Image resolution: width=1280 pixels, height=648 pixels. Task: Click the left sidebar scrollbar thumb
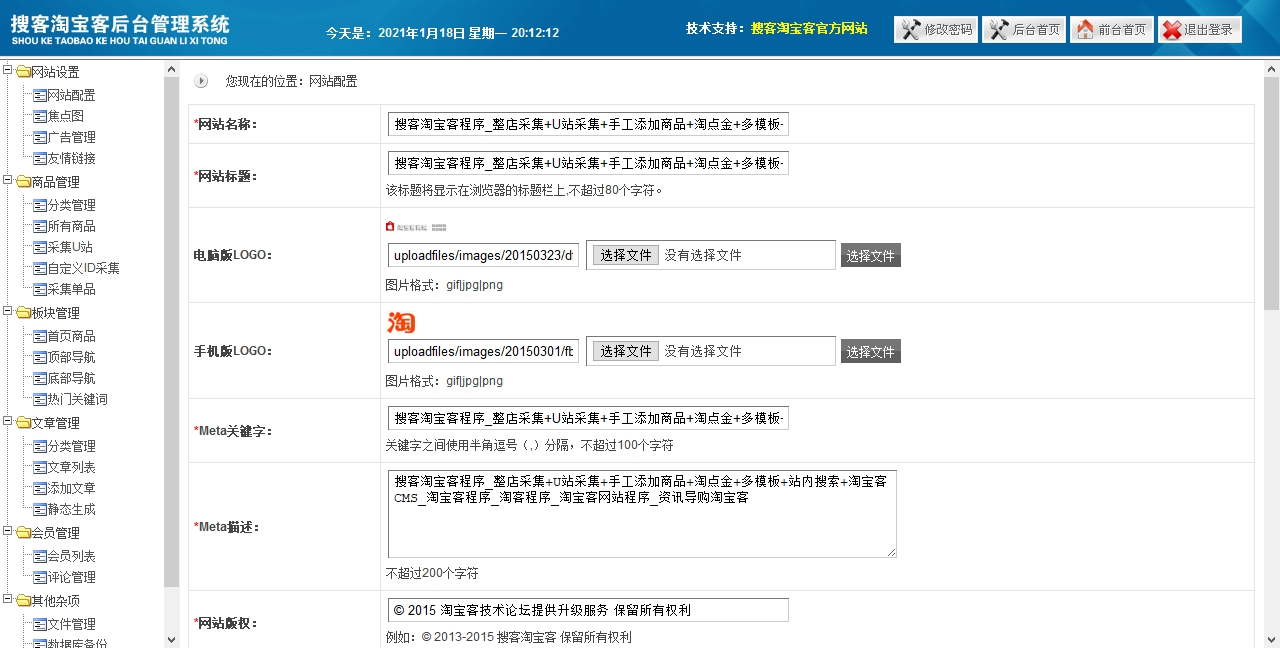click(x=171, y=331)
